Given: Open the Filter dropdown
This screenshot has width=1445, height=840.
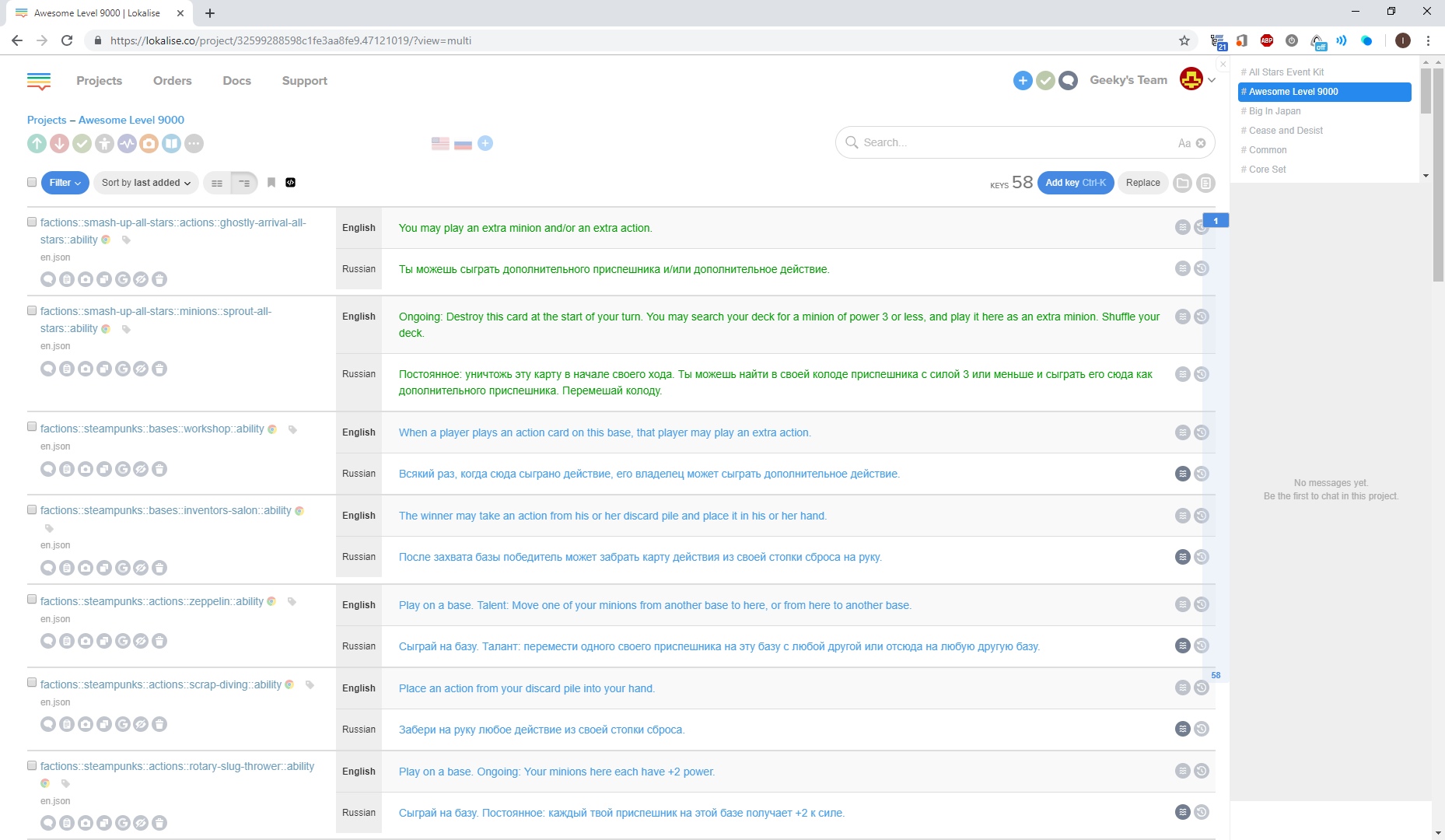Looking at the screenshot, I should point(65,183).
